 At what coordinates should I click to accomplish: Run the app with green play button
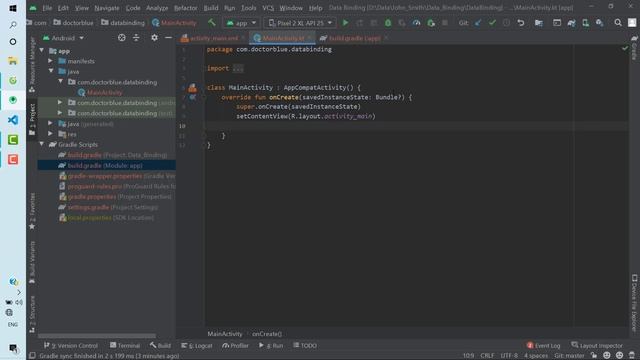[x=345, y=23]
